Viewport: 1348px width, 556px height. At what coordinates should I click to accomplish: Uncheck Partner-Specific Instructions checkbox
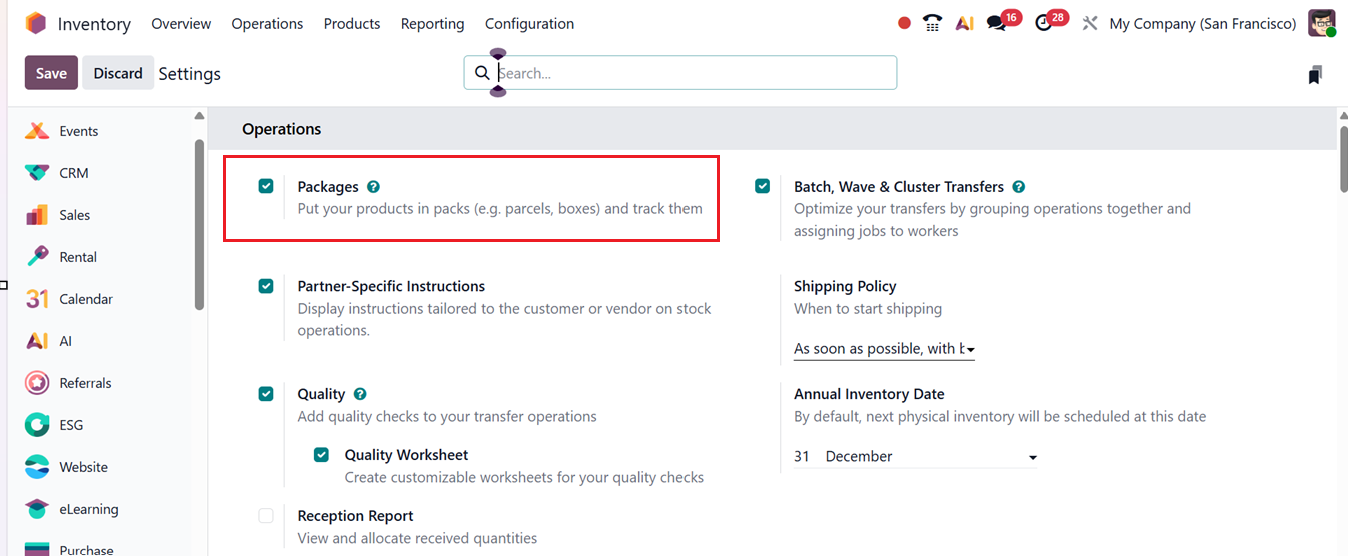point(266,286)
